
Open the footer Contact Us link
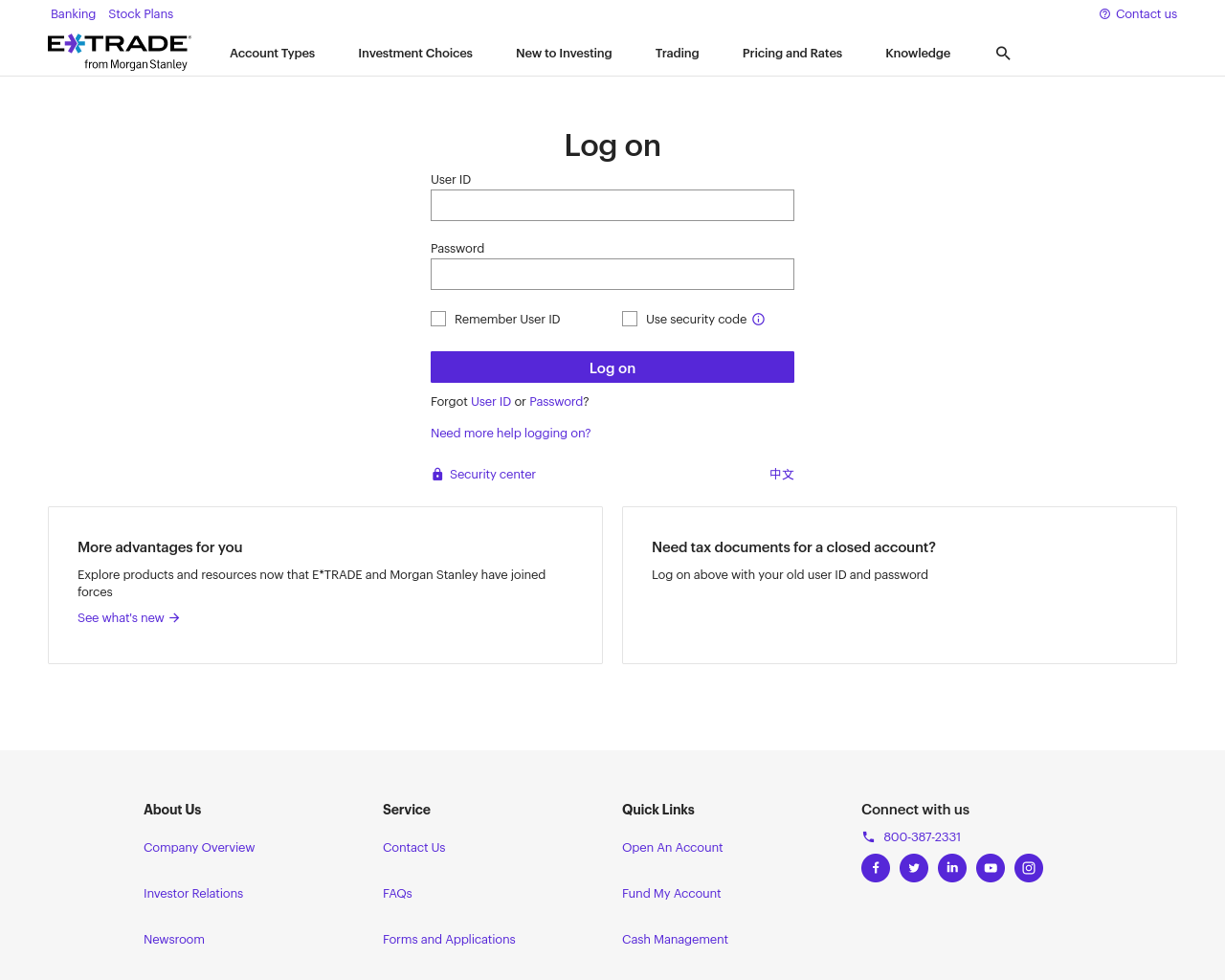click(x=414, y=848)
